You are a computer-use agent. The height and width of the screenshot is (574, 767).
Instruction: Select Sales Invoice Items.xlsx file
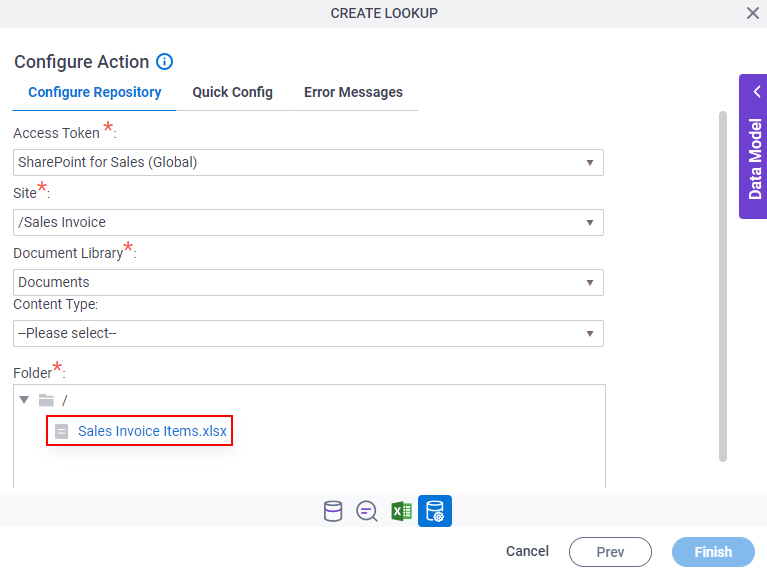(152, 431)
